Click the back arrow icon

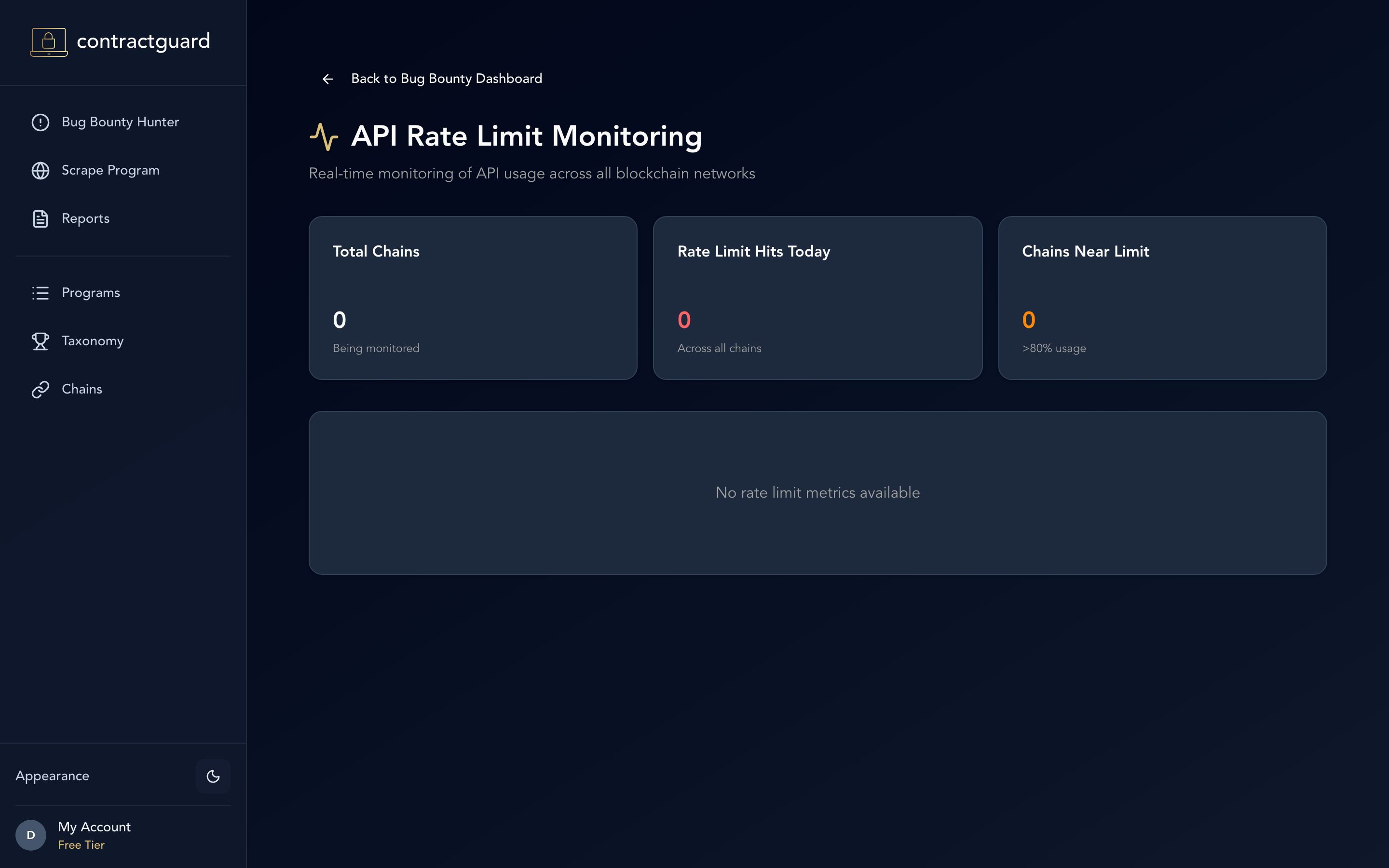tap(328, 79)
